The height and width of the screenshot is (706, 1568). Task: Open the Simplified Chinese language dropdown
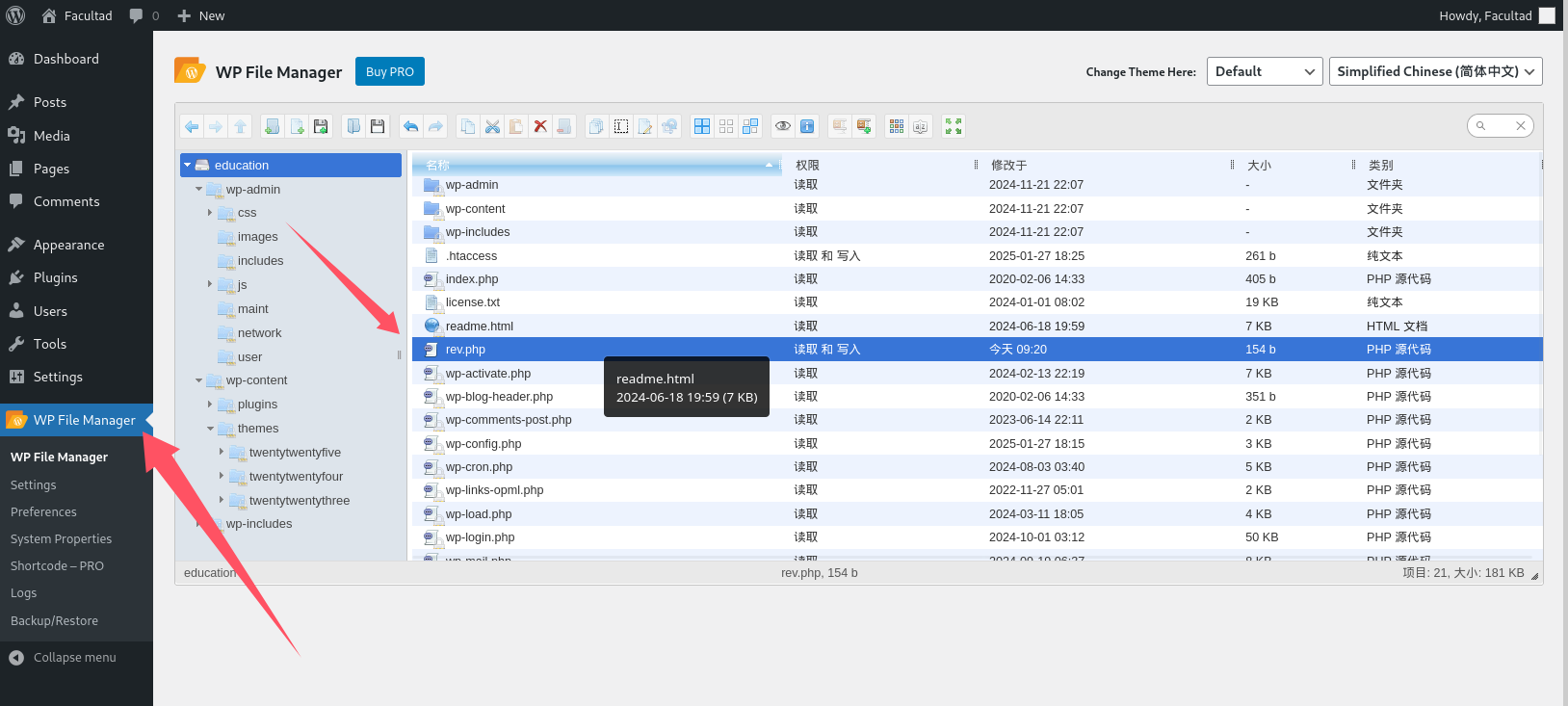pos(1435,71)
